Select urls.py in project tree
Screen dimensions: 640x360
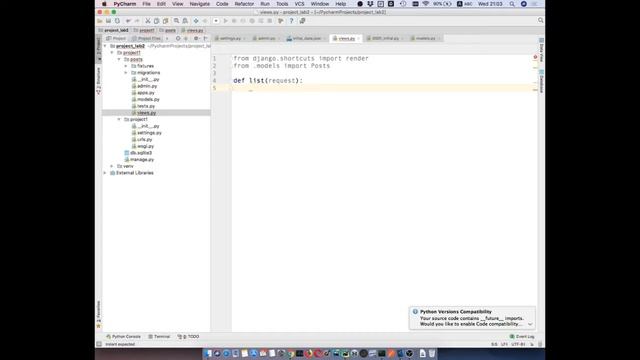coord(142,140)
